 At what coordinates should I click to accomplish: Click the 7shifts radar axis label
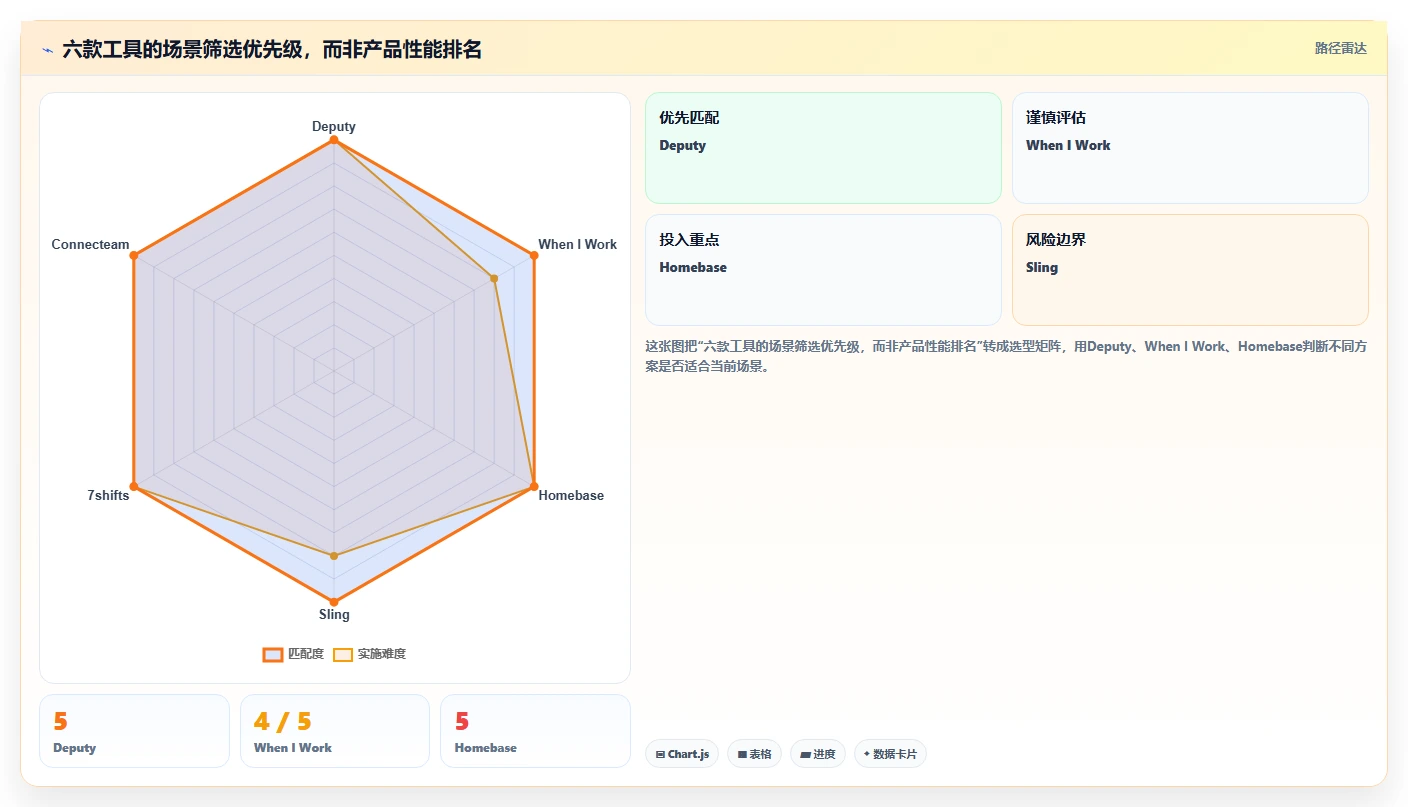pos(108,495)
